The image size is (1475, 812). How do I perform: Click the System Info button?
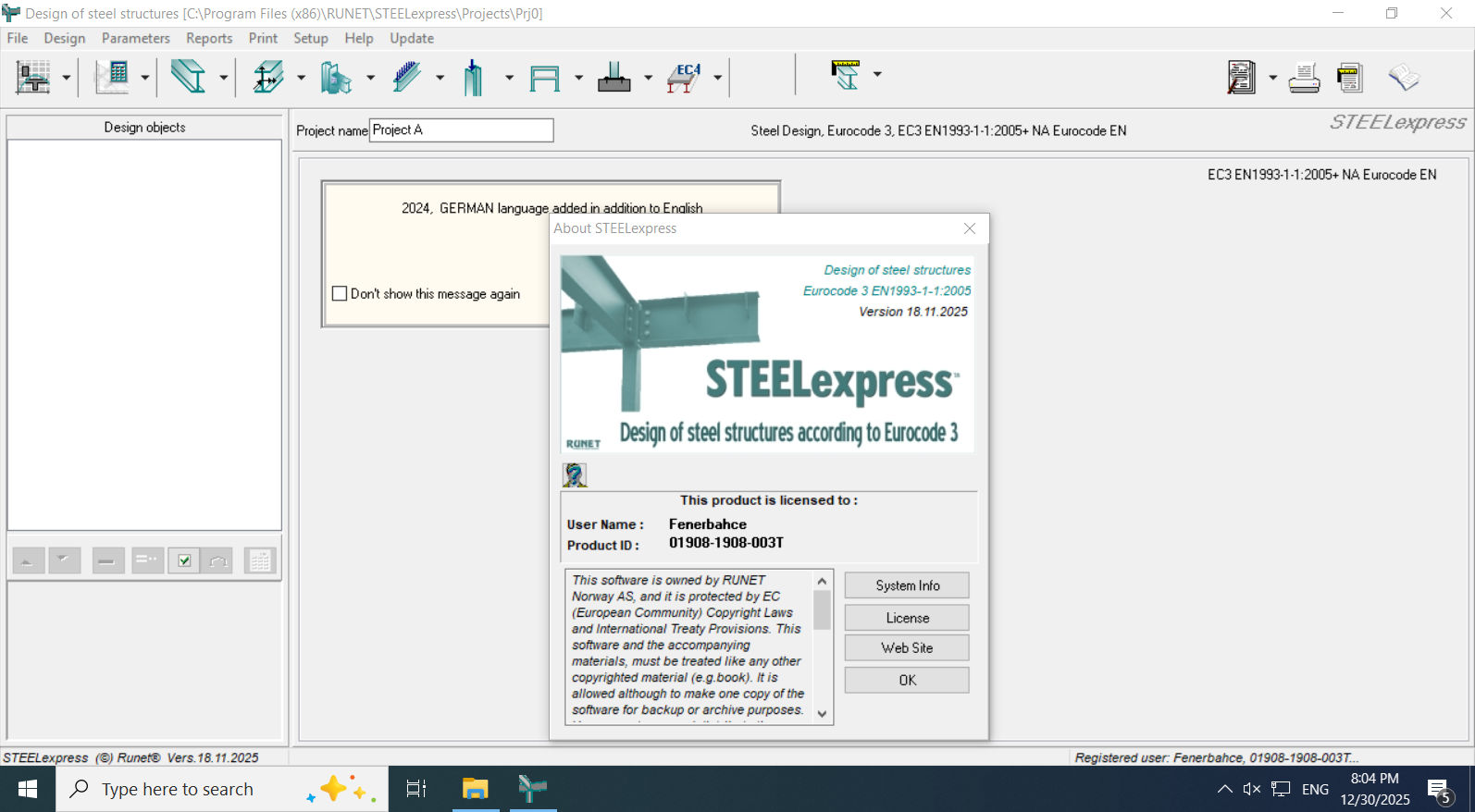tap(906, 585)
